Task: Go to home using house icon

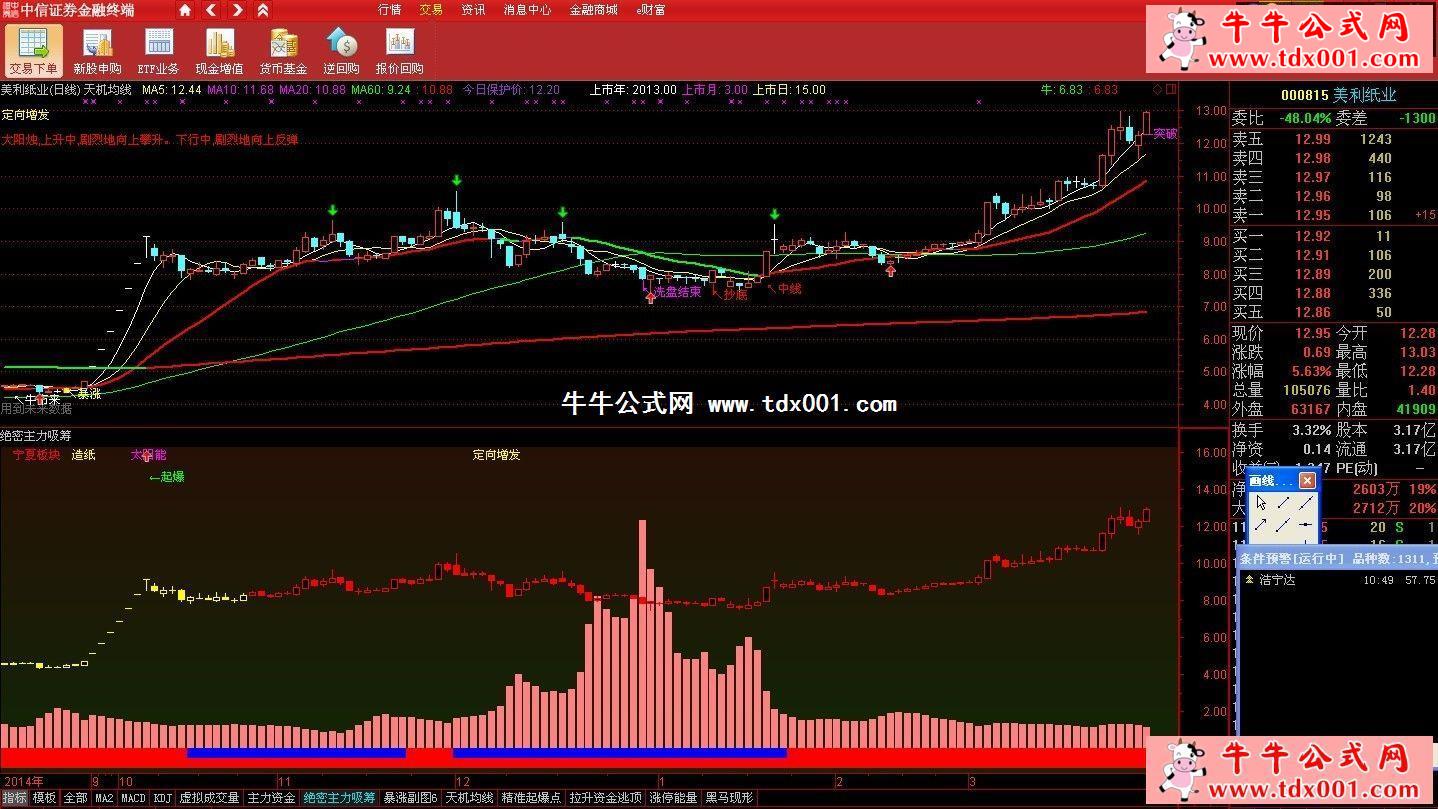Action: coord(185,10)
